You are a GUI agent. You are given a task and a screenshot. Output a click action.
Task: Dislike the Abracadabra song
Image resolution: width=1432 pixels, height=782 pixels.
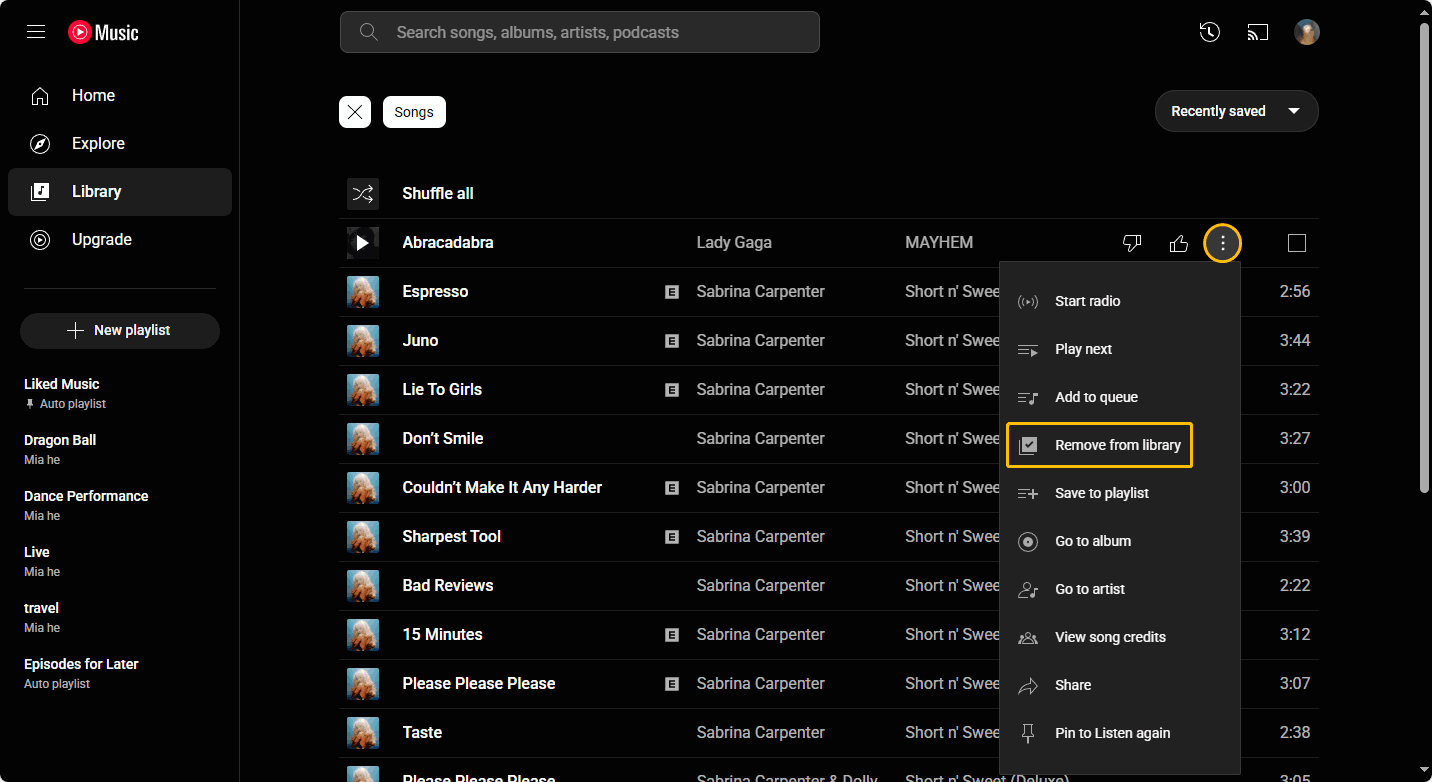tap(1132, 243)
